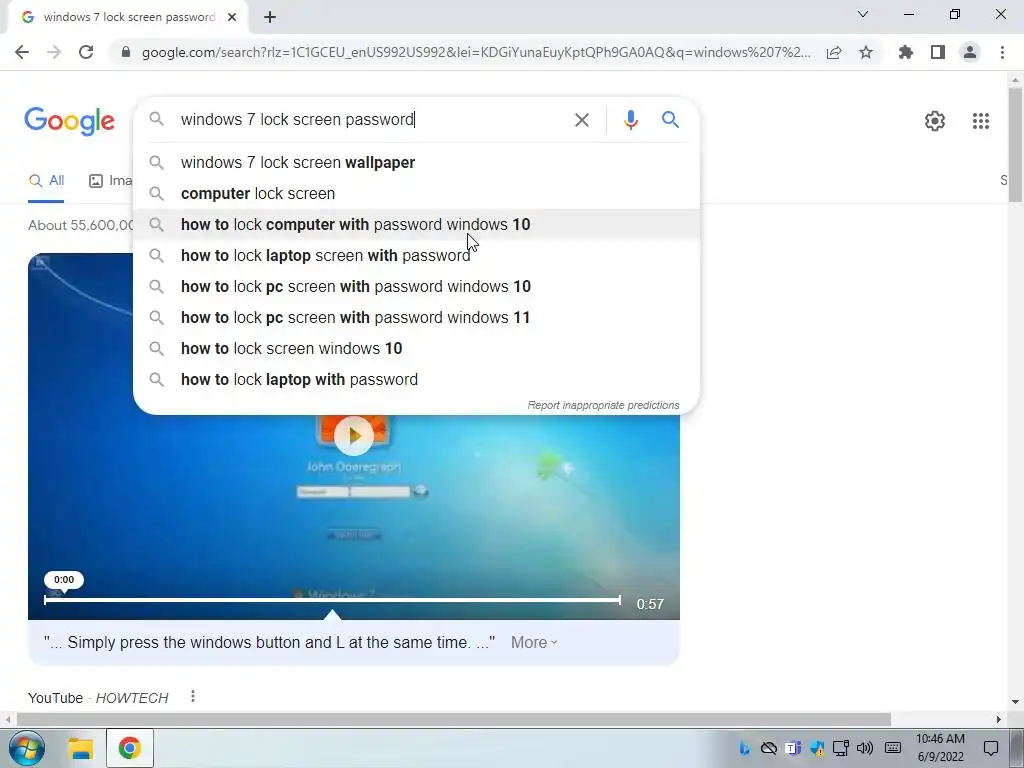This screenshot has height=768, width=1024.
Task: Pick how to lock computer with password windows 10
Action: (x=416, y=225)
